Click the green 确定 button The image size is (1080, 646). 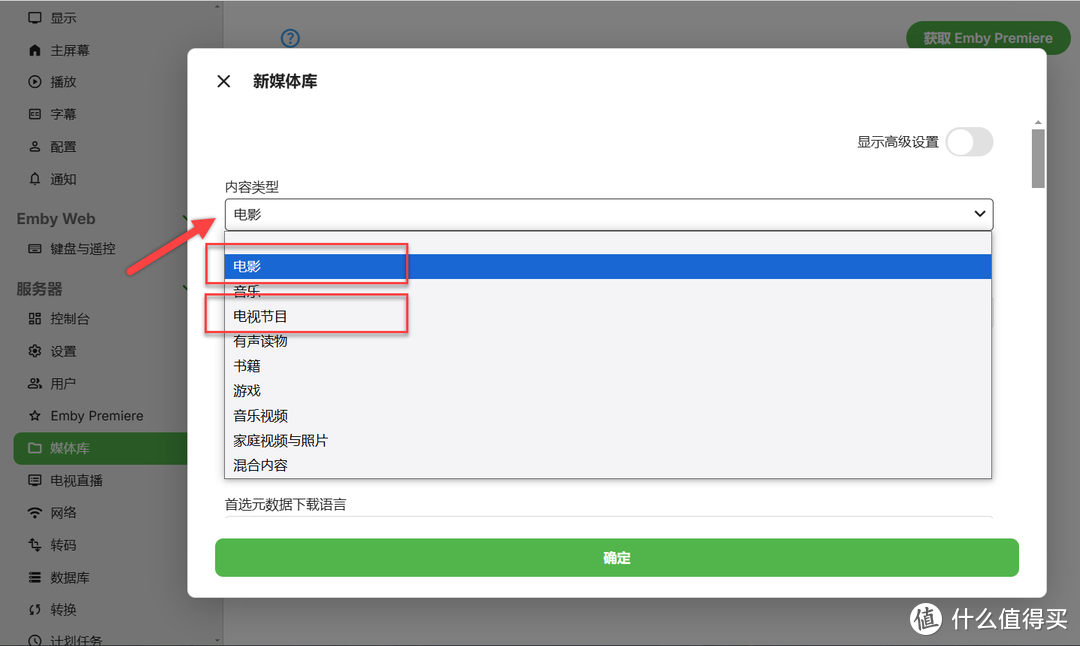pyautogui.click(x=616, y=558)
